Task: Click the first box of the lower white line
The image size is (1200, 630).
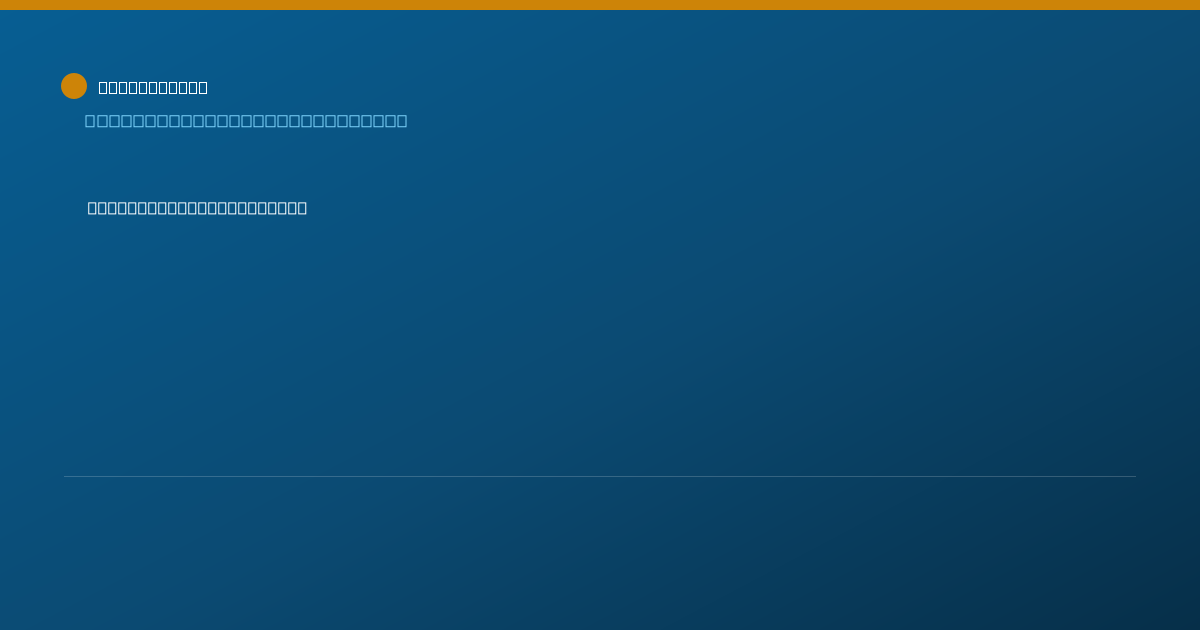Action: (x=93, y=208)
